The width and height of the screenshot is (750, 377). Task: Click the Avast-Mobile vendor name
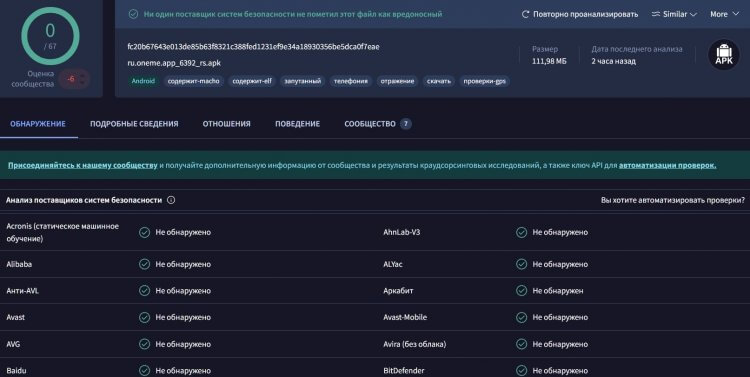click(x=405, y=317)
